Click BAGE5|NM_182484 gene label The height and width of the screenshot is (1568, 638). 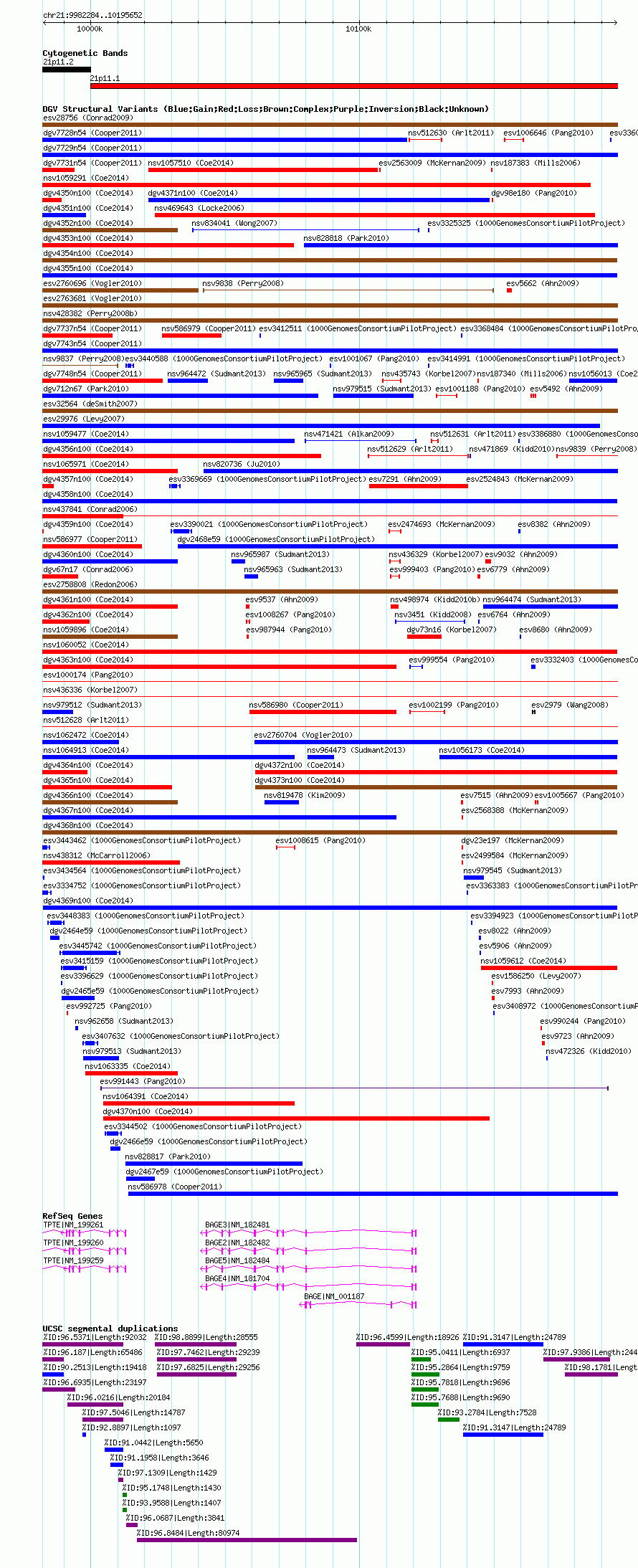click(237, 1260)
